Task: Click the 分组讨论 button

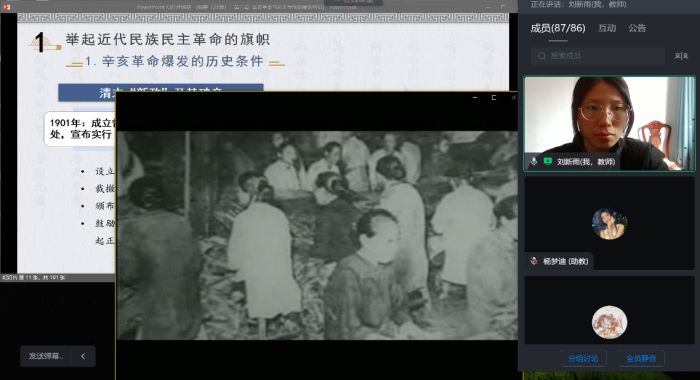Action: (583, 359)
